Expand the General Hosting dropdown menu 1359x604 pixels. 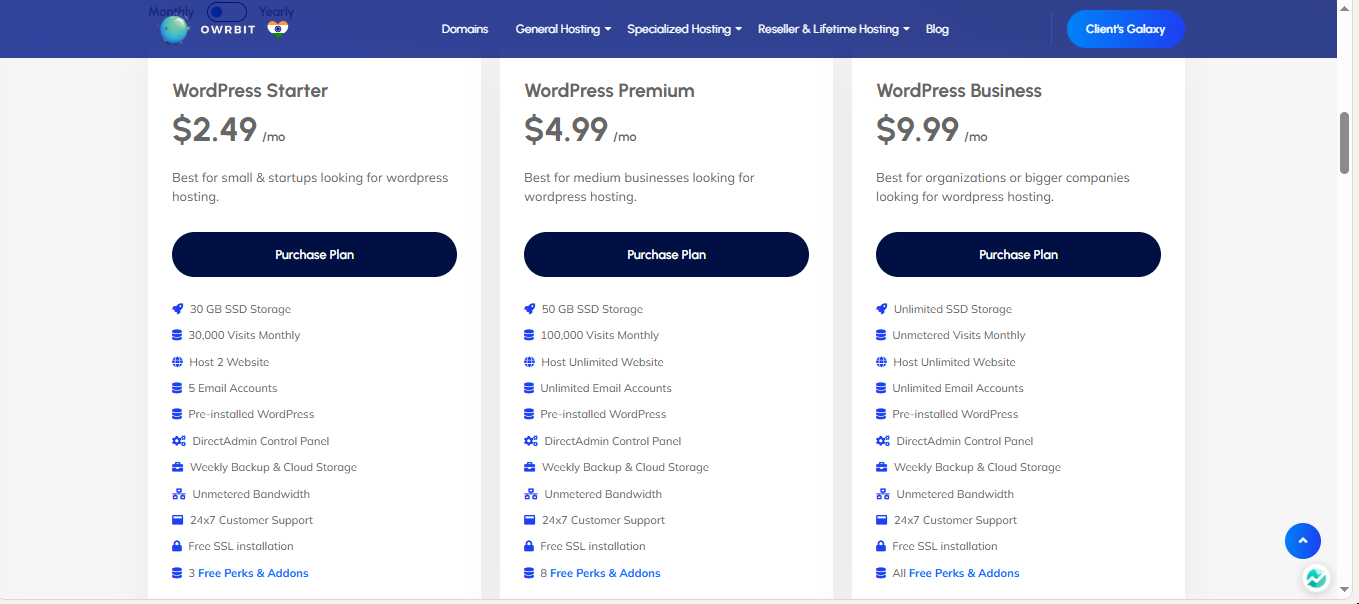coord(563,29)
